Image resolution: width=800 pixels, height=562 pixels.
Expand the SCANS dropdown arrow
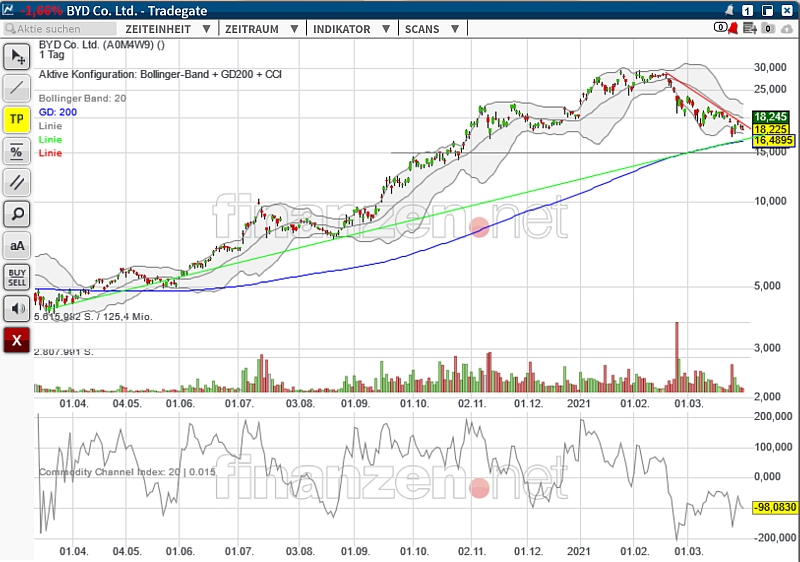coord(455,29)
